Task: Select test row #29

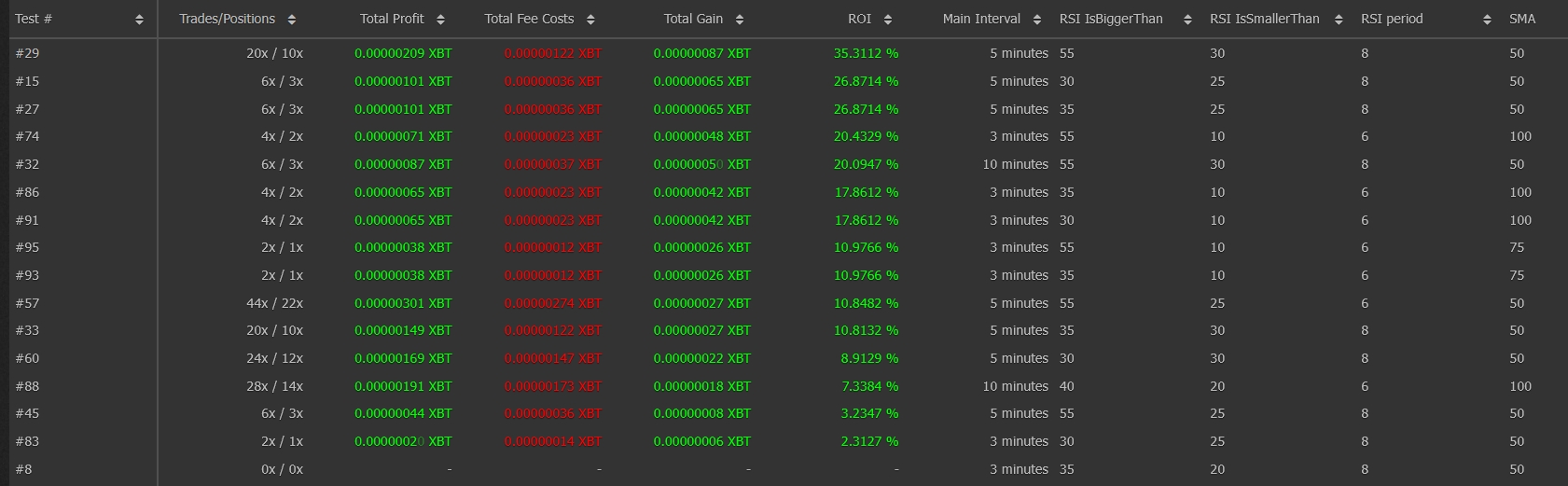Action: click(x=27, y=54)
